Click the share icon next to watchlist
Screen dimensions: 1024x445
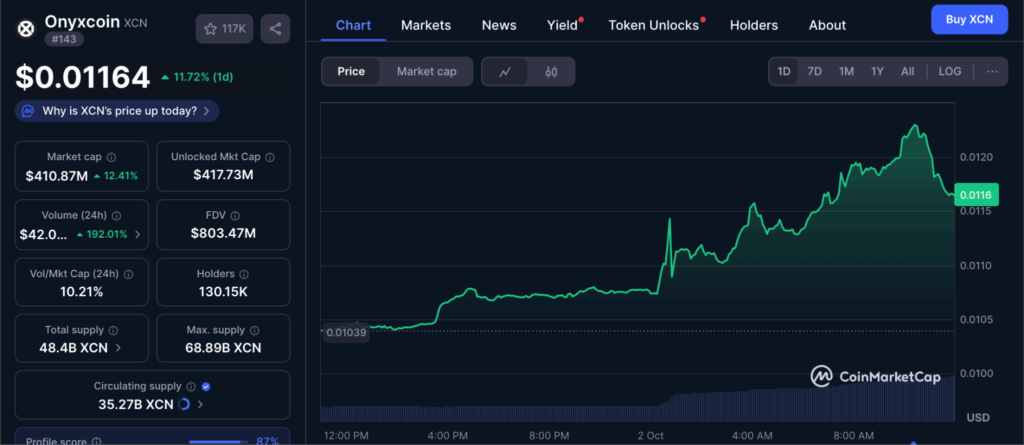tap(275, 29)
